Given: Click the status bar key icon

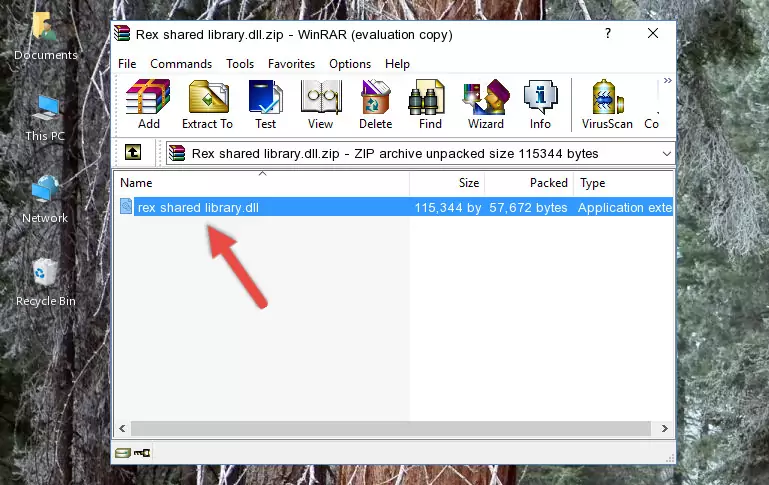Looking at the screenshot, I should [142, 452].
